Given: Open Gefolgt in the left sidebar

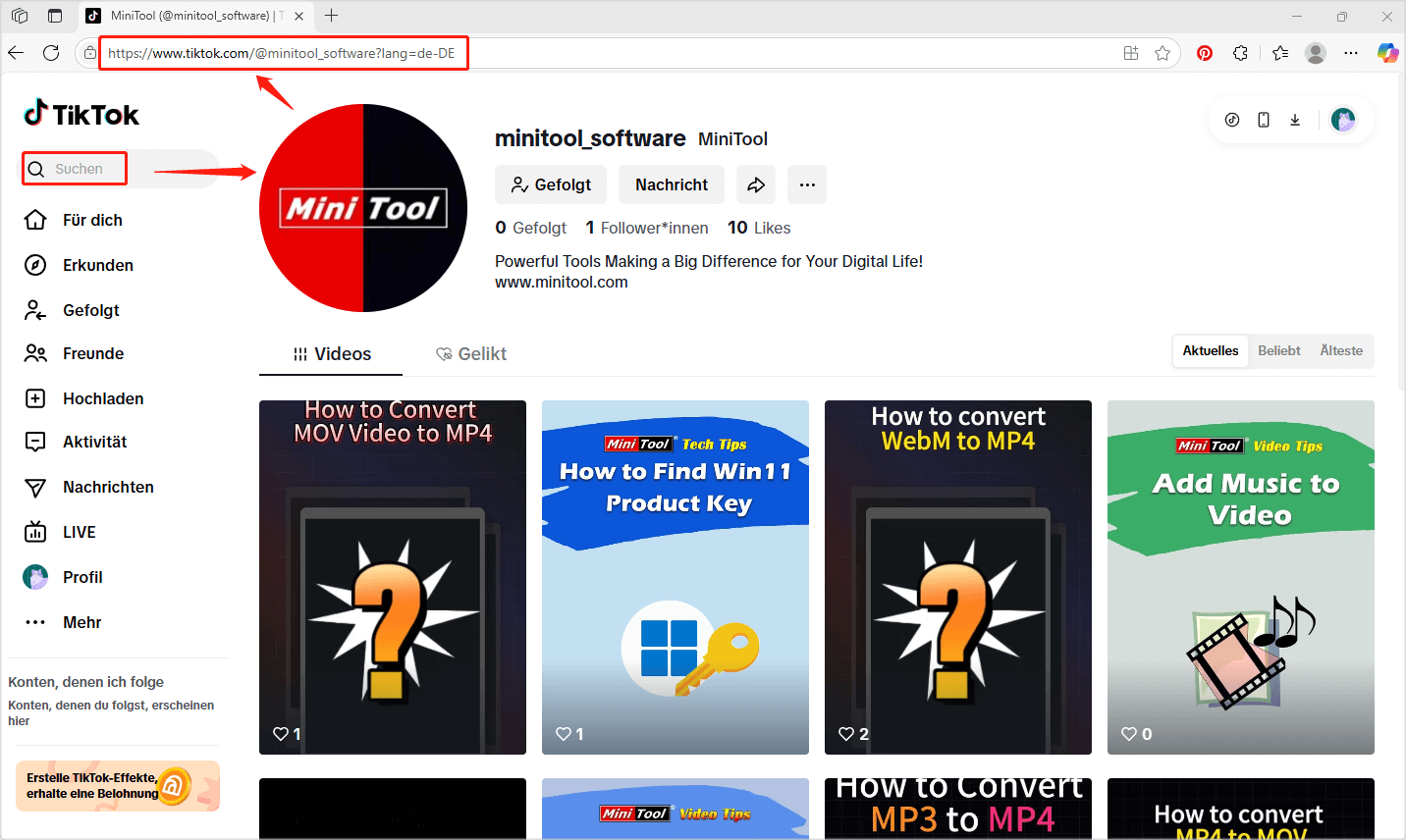Looking at the screenshot, I should pyautogui.click(x=73, y=310).
